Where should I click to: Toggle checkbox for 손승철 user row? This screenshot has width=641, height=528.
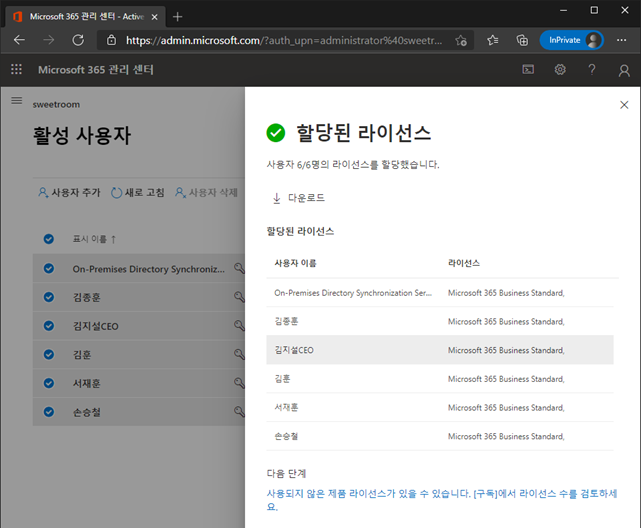point(49,412)
